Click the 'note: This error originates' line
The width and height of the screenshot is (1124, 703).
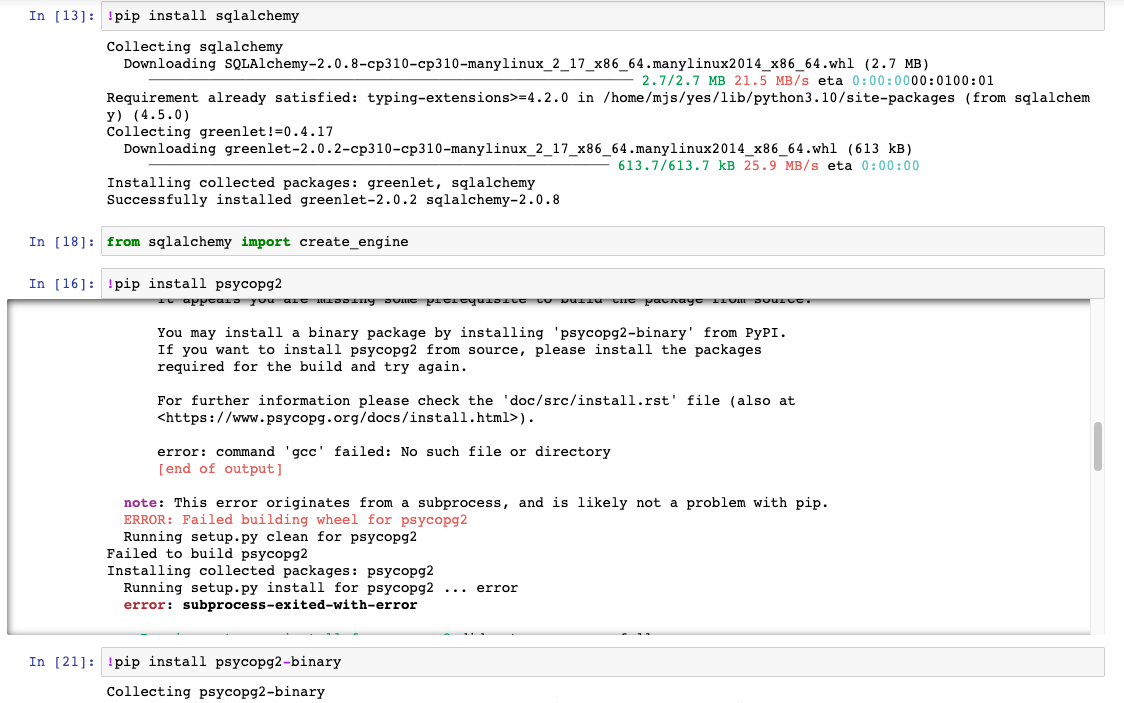click(x=476, y=502)
